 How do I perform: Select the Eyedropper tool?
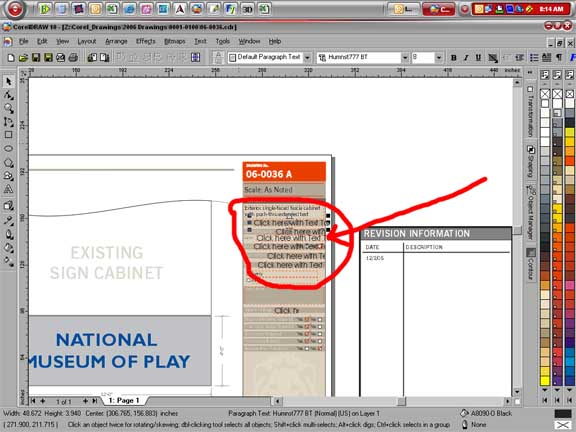tap(8, 220)
